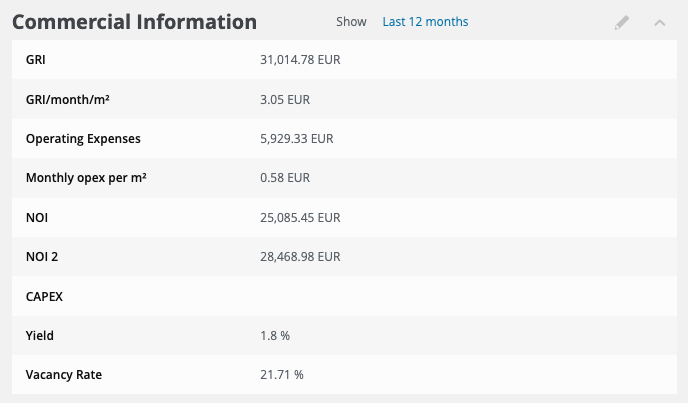This screenshot has width=688, height=403.
Task: Click the 5,929.33 EUR value
Action: 296,139
